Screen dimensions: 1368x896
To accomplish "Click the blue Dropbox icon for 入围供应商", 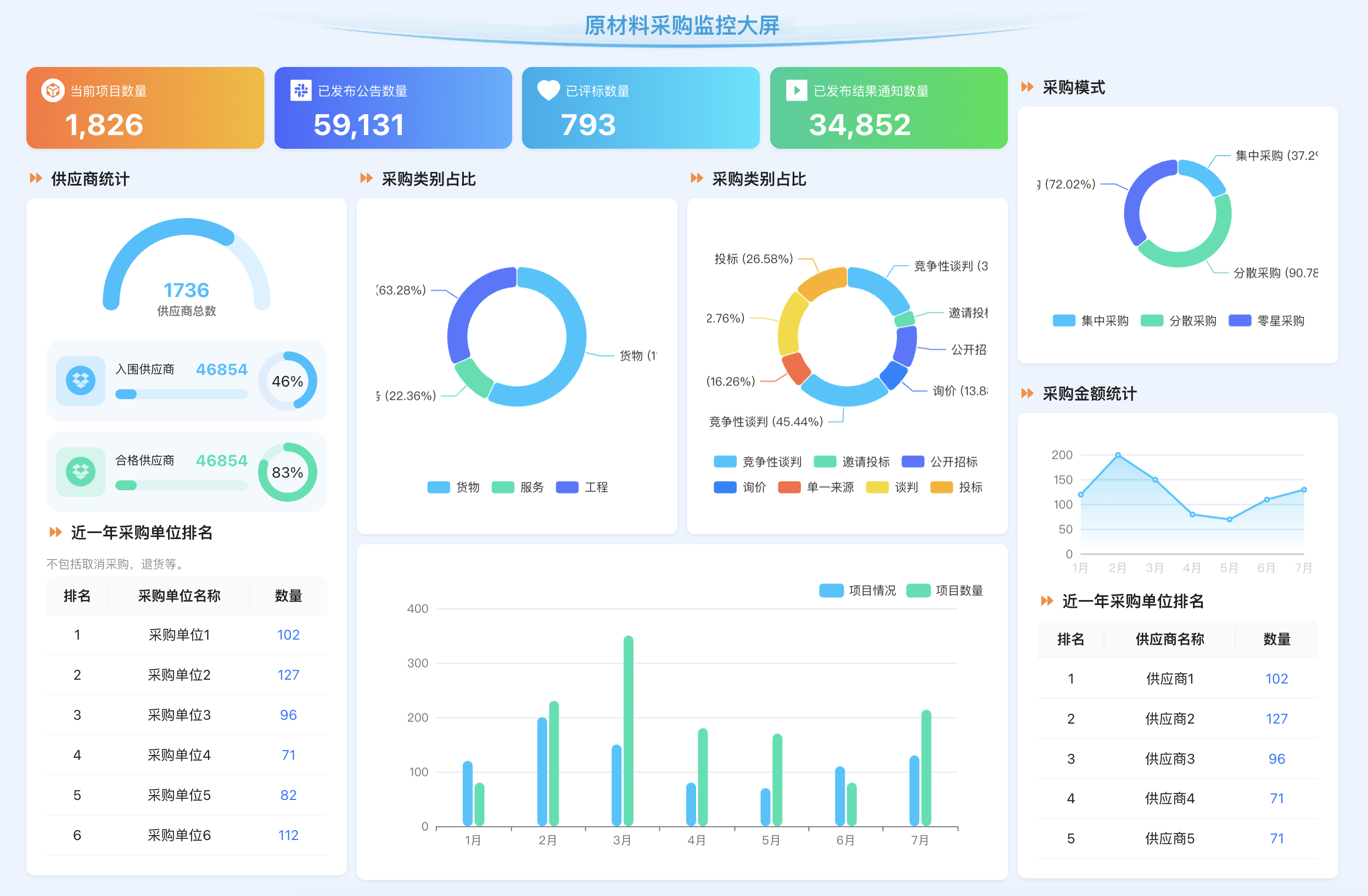I will coord(81,380).
